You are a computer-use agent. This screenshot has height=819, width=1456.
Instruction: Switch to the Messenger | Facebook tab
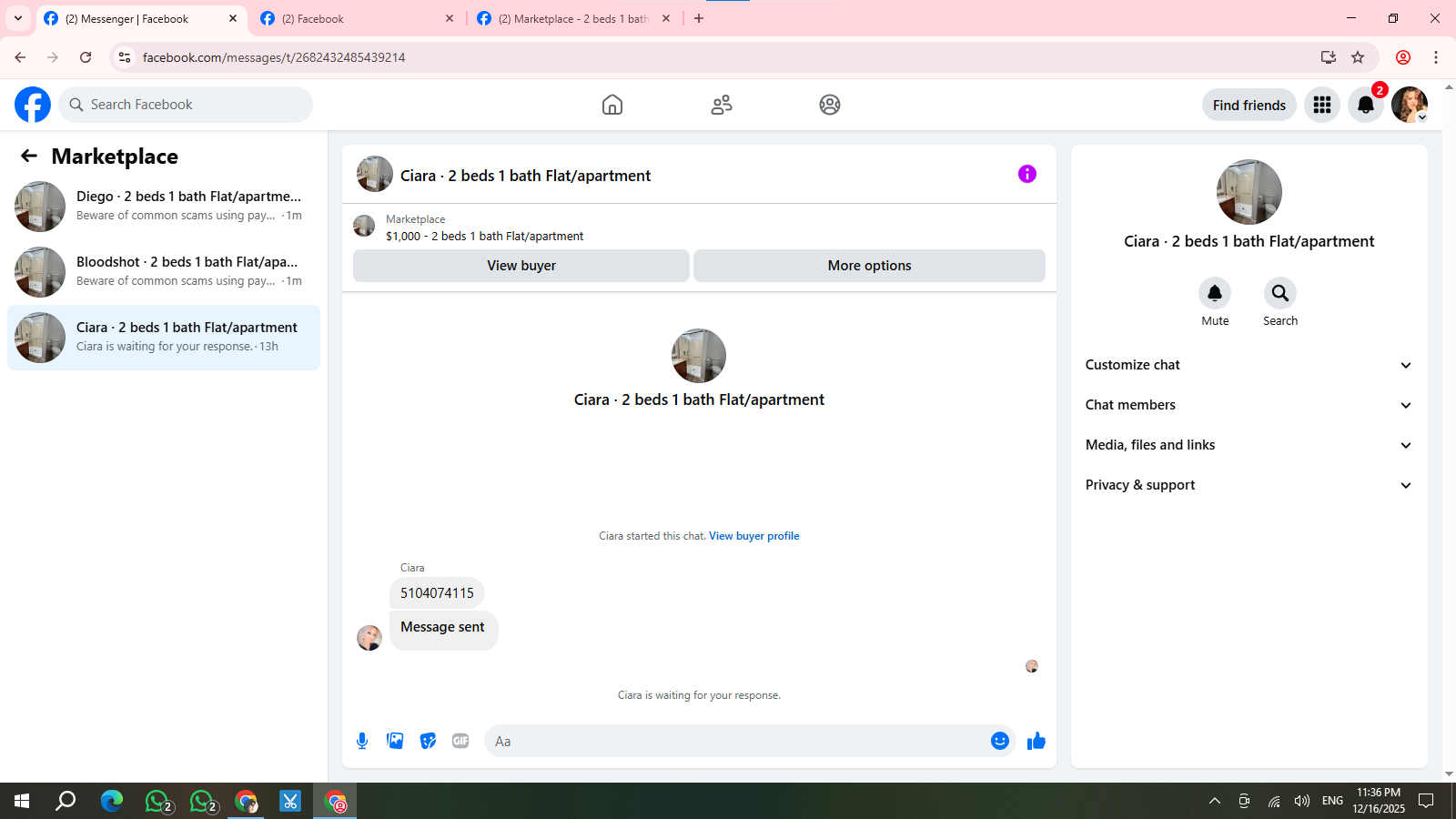click(x=141, y=19)
